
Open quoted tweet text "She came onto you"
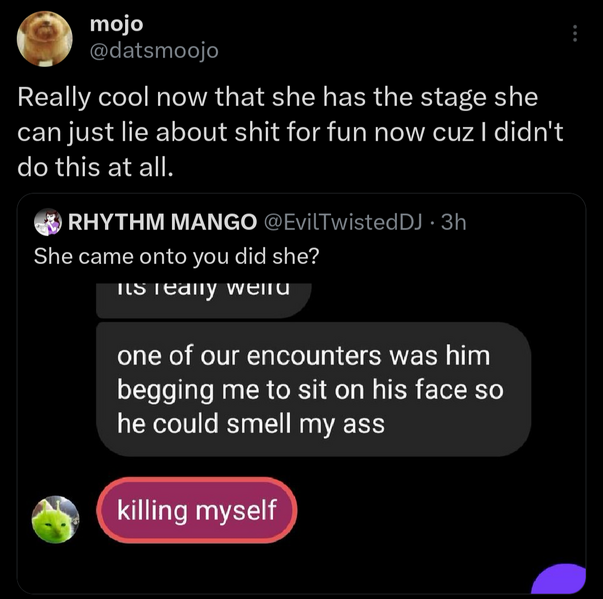point(177,256)
